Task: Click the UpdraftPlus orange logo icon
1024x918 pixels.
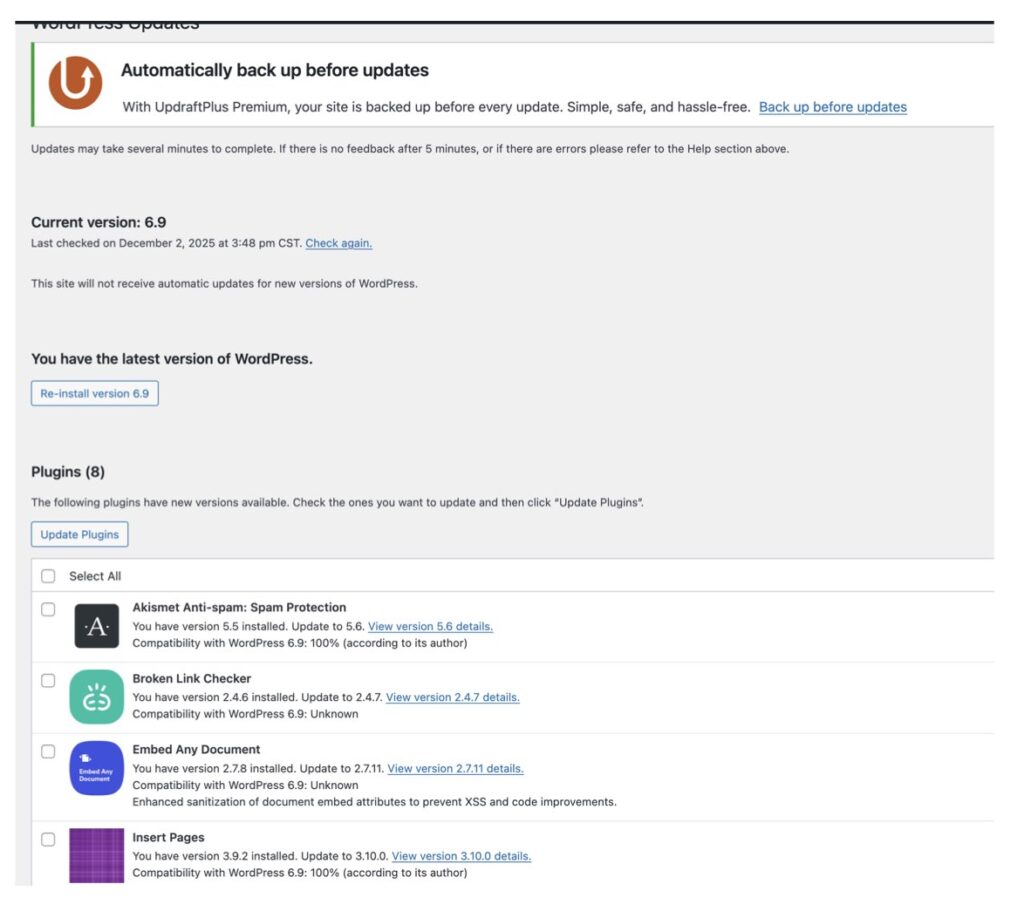Action: point(76,84)
